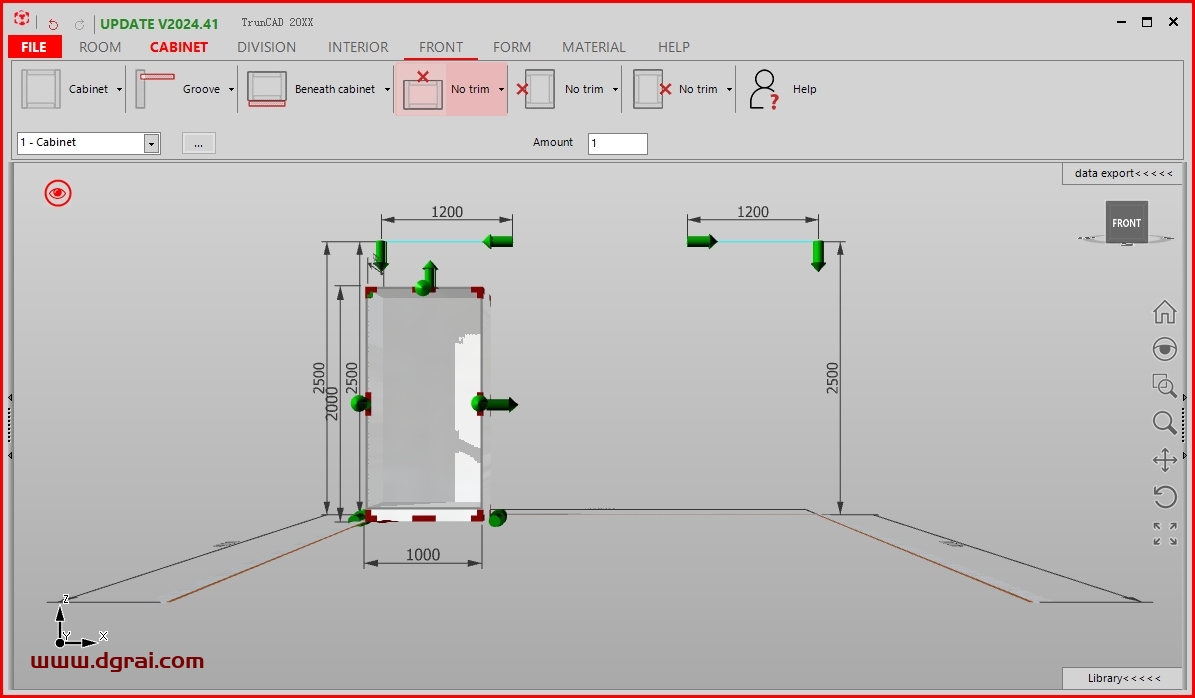This screenshot has width=1195, height=698.
Task: Open the data export panel
Action: coord(1123,174)
